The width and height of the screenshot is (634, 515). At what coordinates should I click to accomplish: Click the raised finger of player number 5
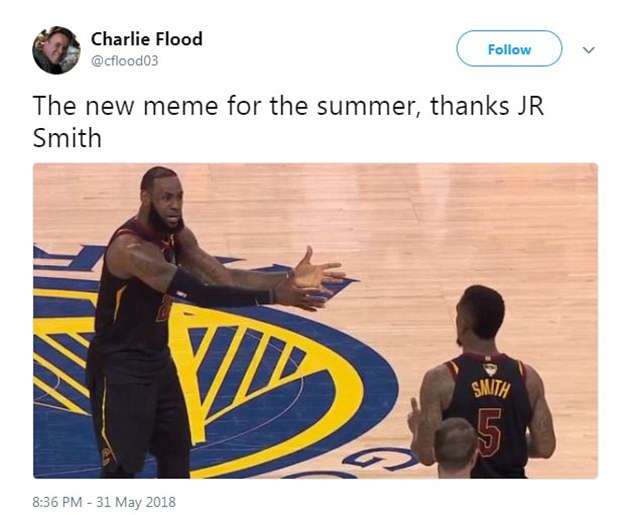[414, 407]
